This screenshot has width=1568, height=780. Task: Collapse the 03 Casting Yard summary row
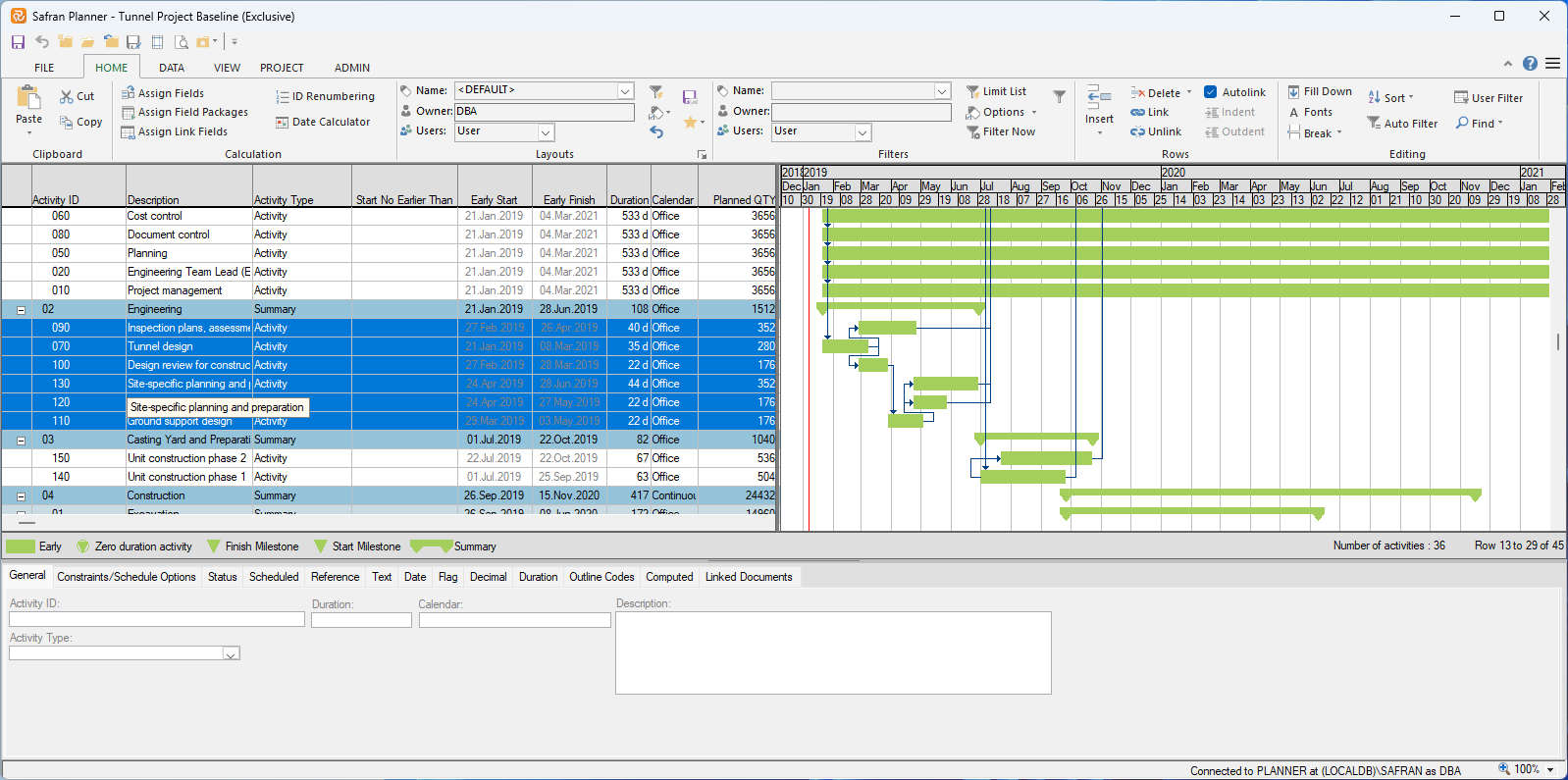point(21,441)
